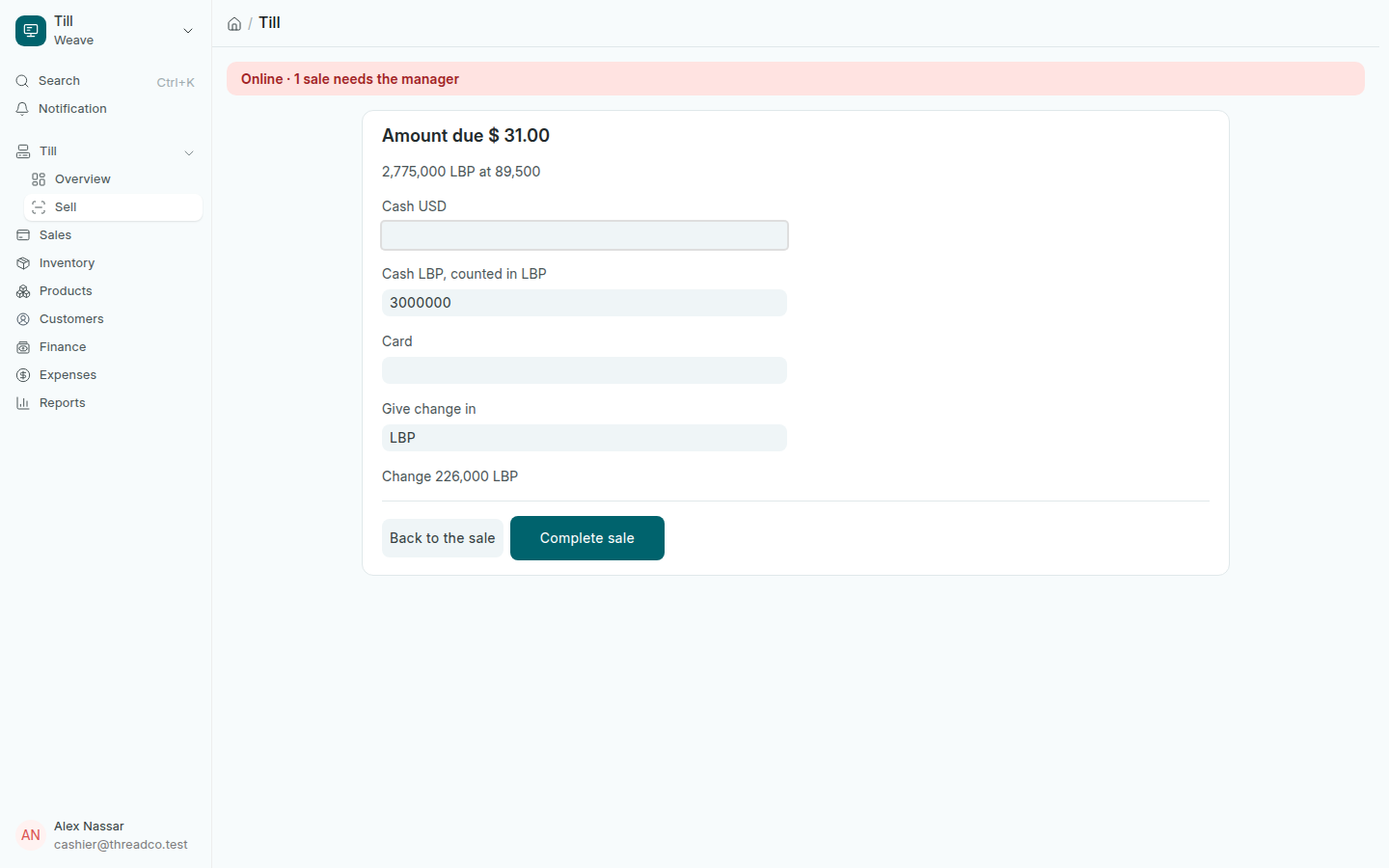Screen dimensions: 1389x868
Task: Click the Sales card icon
Action: pyautogui.click(x=23, y=235)
